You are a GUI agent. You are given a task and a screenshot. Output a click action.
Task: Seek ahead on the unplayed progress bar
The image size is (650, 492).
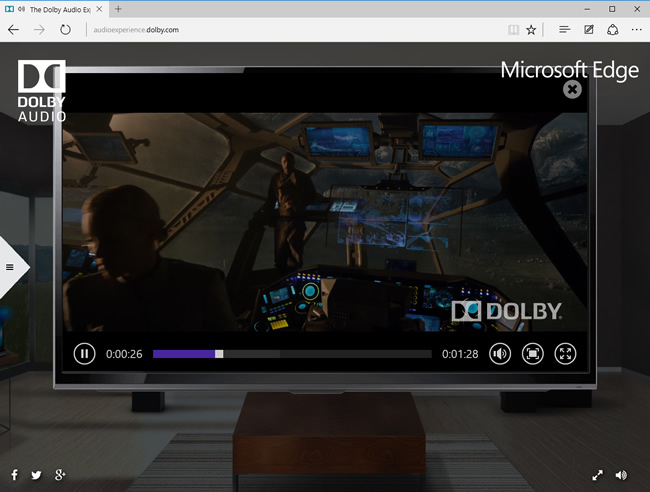click(x=327, y=354)
